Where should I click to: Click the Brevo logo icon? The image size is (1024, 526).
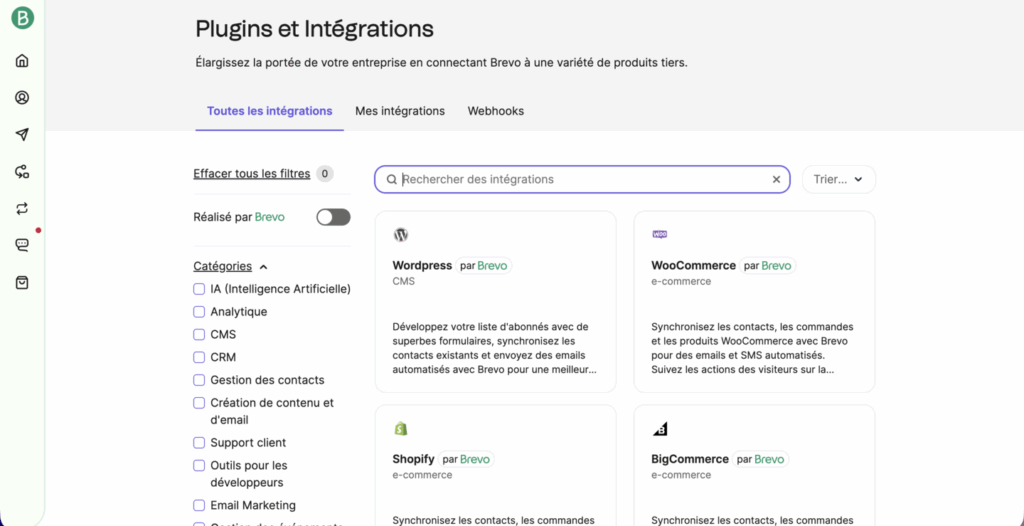click(22, 18)
